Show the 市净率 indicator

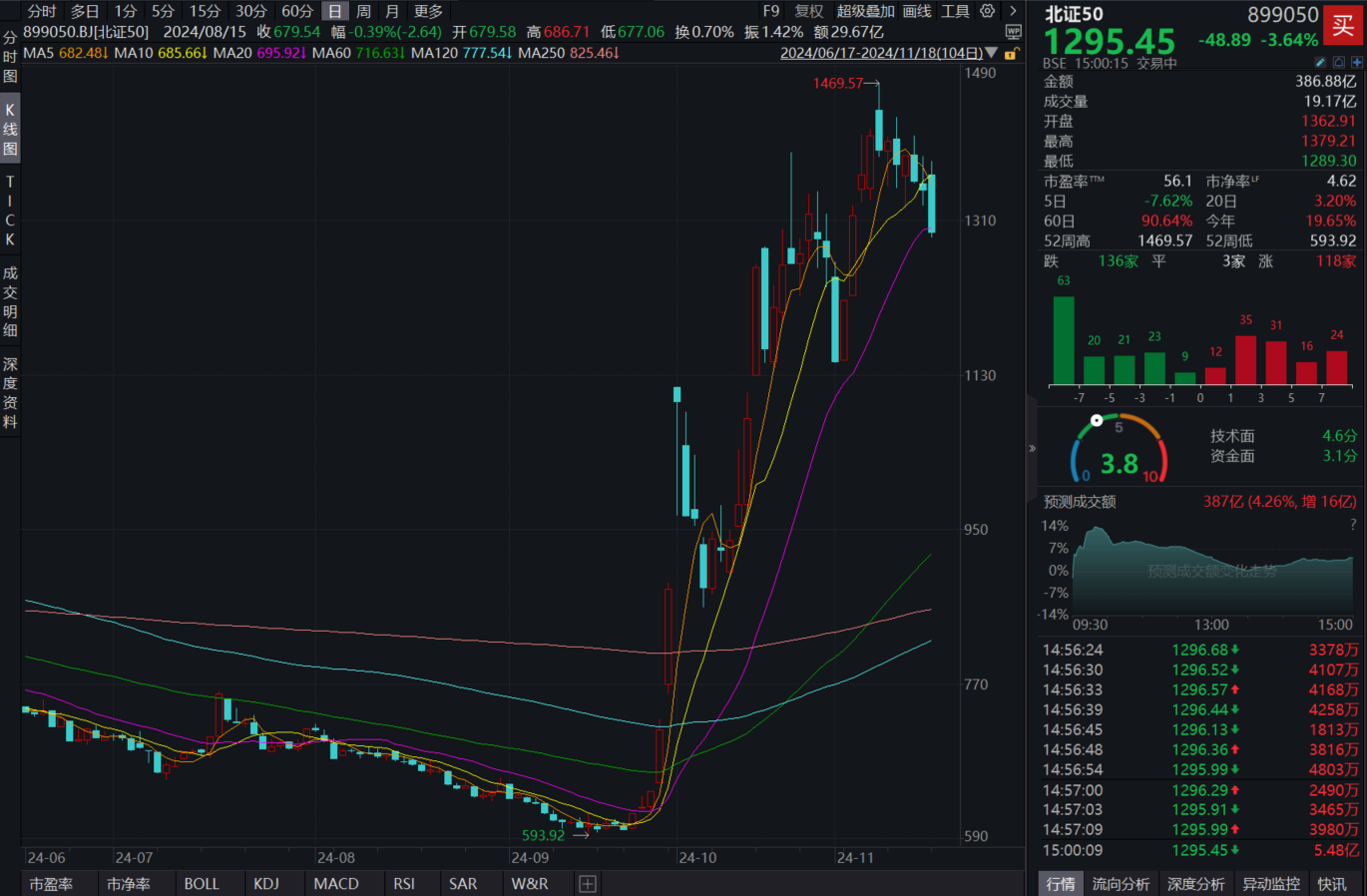[129, 884]
